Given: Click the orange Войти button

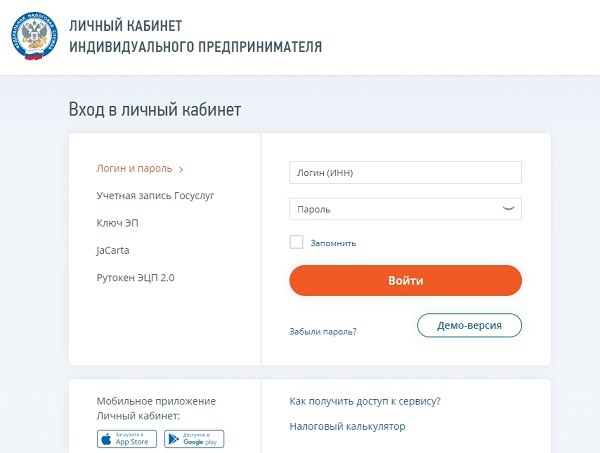Looking at the screenshot, I should (x=406, y=280).
